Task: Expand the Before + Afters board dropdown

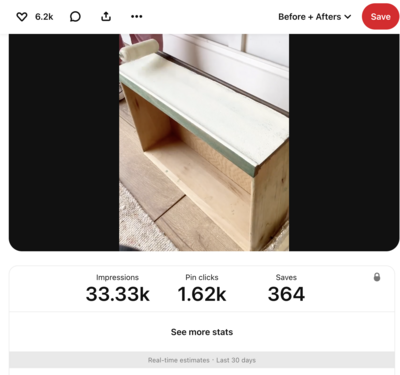Action: pos(315,17)
